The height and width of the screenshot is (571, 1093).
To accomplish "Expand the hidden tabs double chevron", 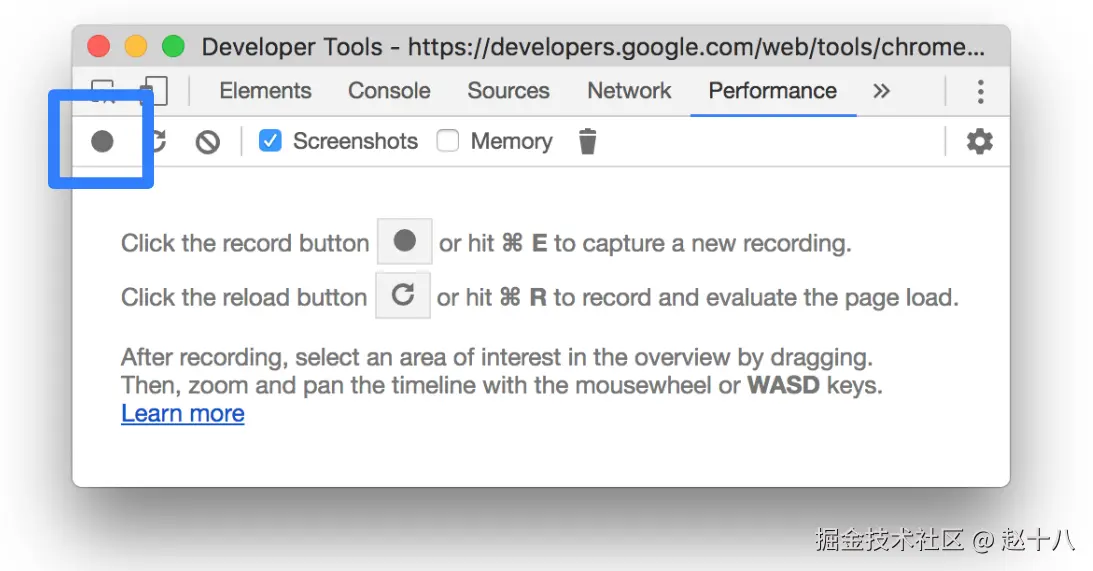I will (881, 91).
